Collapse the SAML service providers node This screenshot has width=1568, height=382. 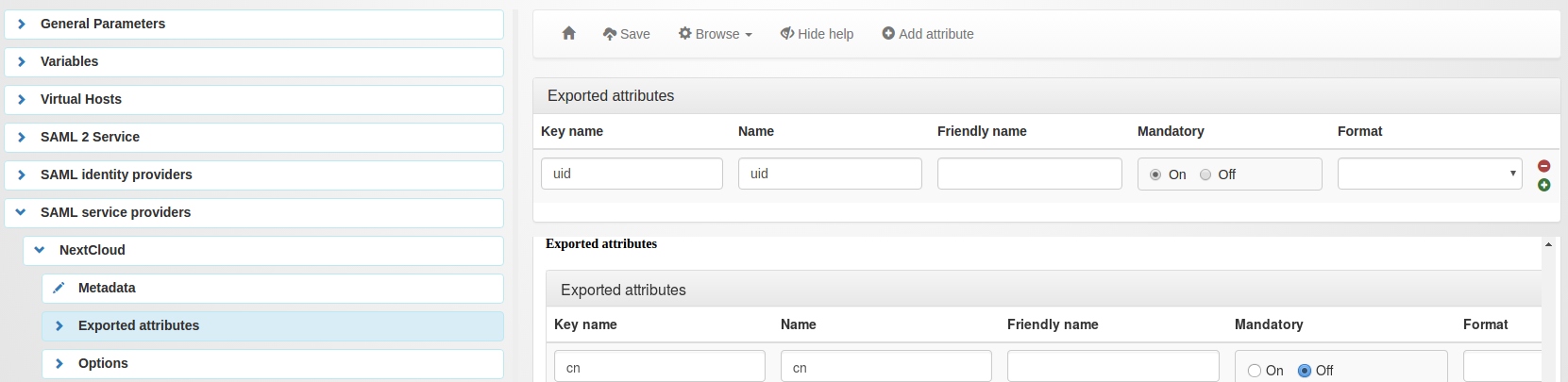pos(21,212)
